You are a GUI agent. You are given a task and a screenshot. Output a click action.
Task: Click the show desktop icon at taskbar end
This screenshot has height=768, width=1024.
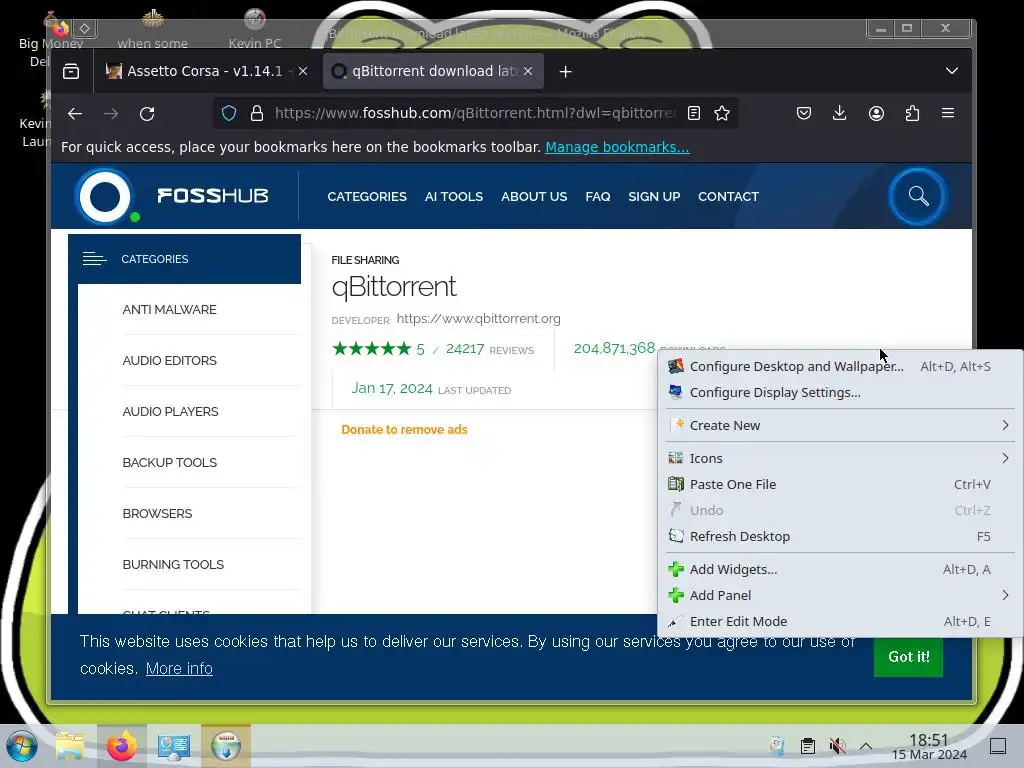[x=998, y=746]
